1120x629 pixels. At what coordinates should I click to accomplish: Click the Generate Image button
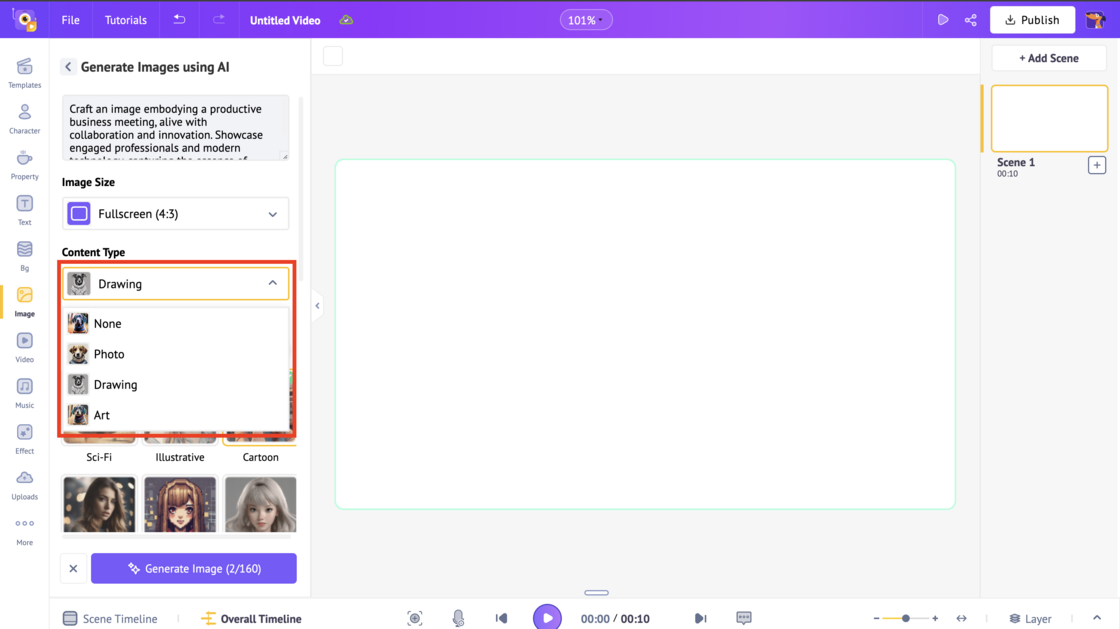pyautogui.click(x=193, y=568)
